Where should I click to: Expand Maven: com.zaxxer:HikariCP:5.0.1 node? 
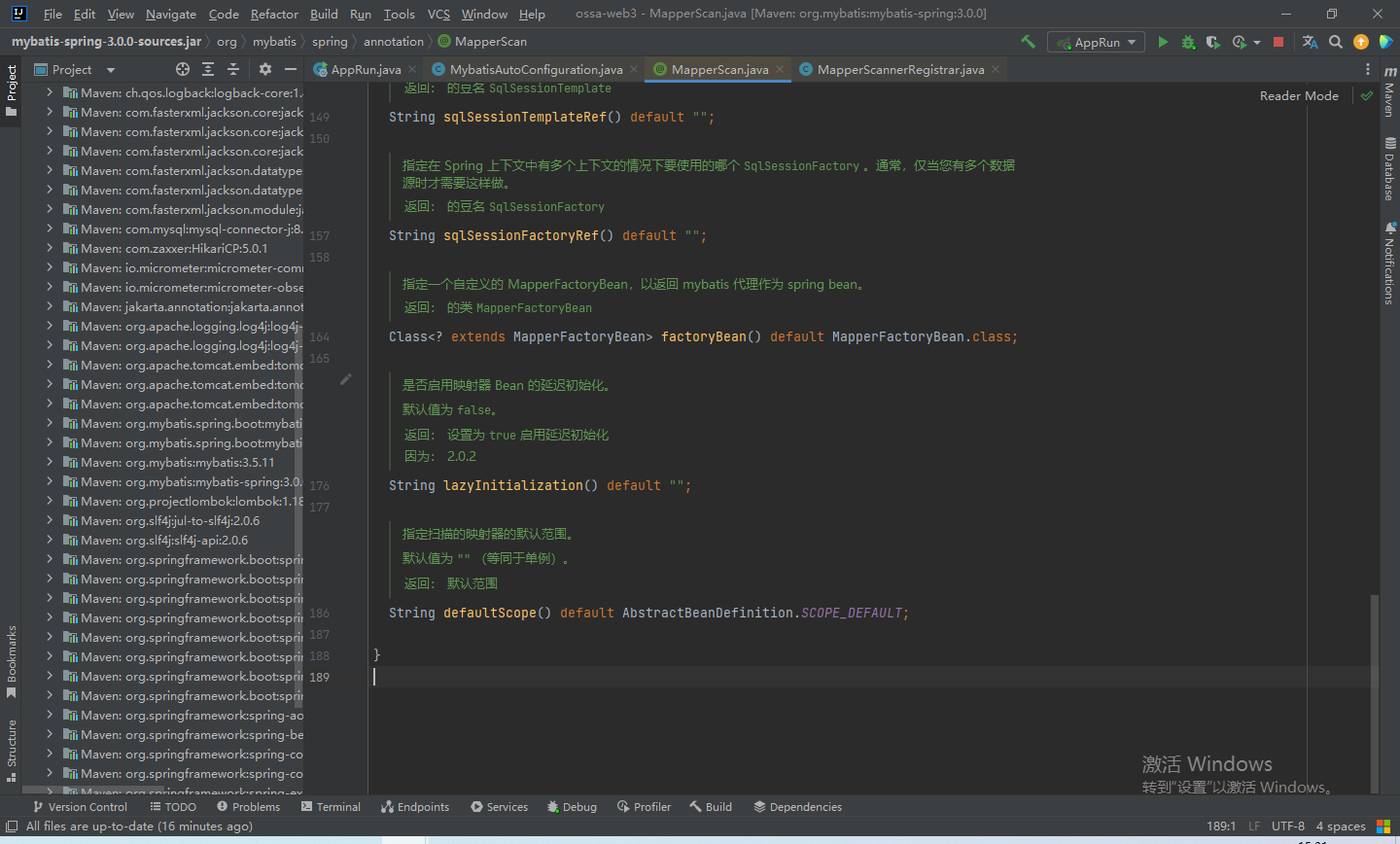[50, 248]
